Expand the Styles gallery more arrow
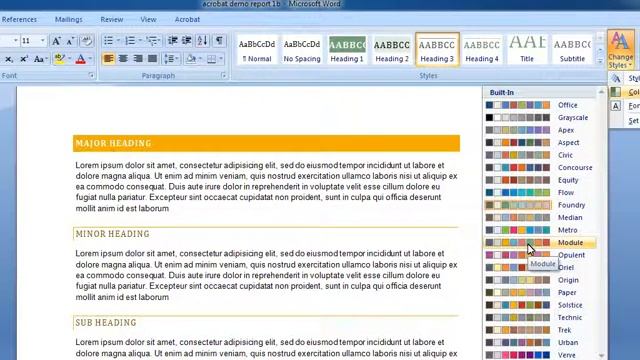This screenshot has width=640, height=360. (600, 61)
